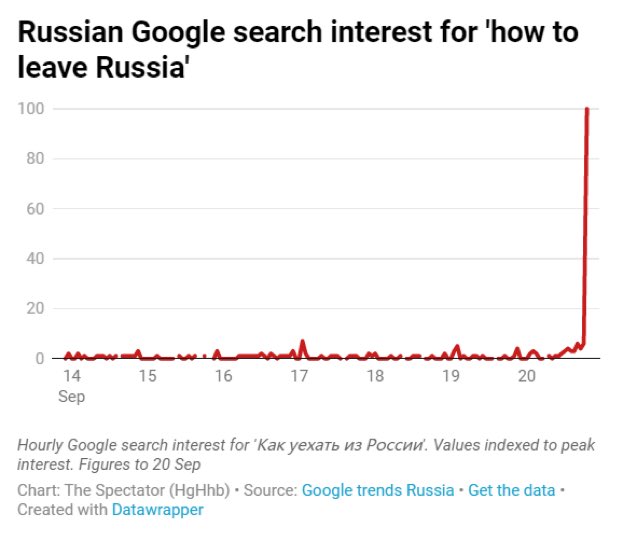The image size is (623, 541).
Task: Open the Google trends Russia source link
Action: 377,490
